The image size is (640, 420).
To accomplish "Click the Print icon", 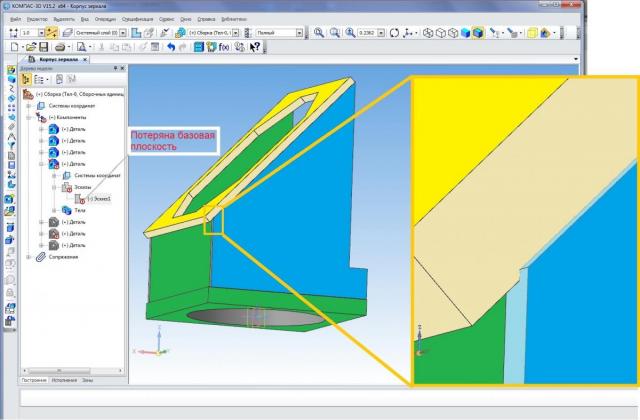I will [60, 47].
